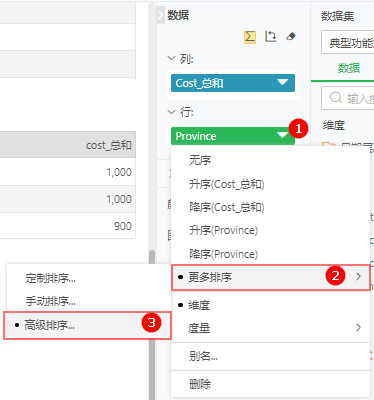Image resolution: width=374 pixels, height=400 pixels.
Task: Click the dataset search input field
Action: tap(348, 98)
